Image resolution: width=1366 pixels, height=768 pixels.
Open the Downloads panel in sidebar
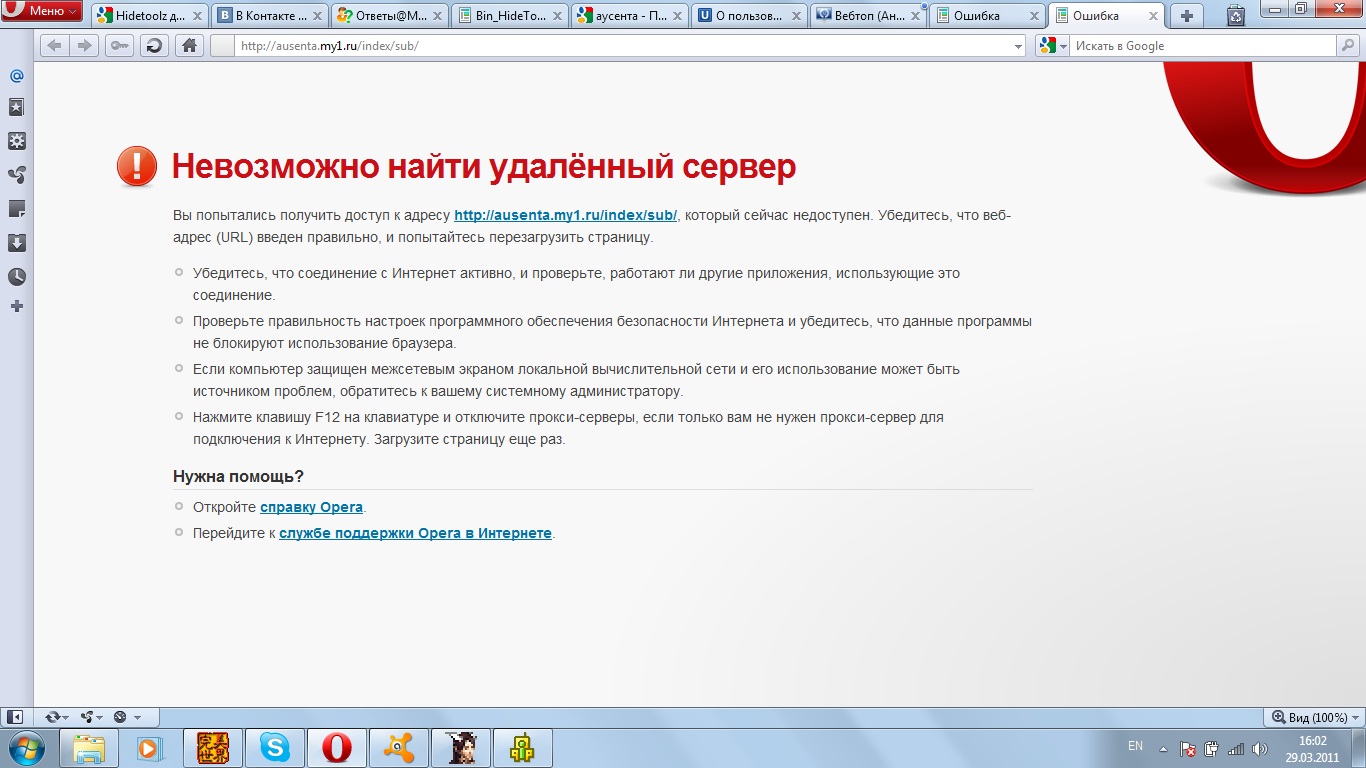pyautogui.click(x=16, y=243)
